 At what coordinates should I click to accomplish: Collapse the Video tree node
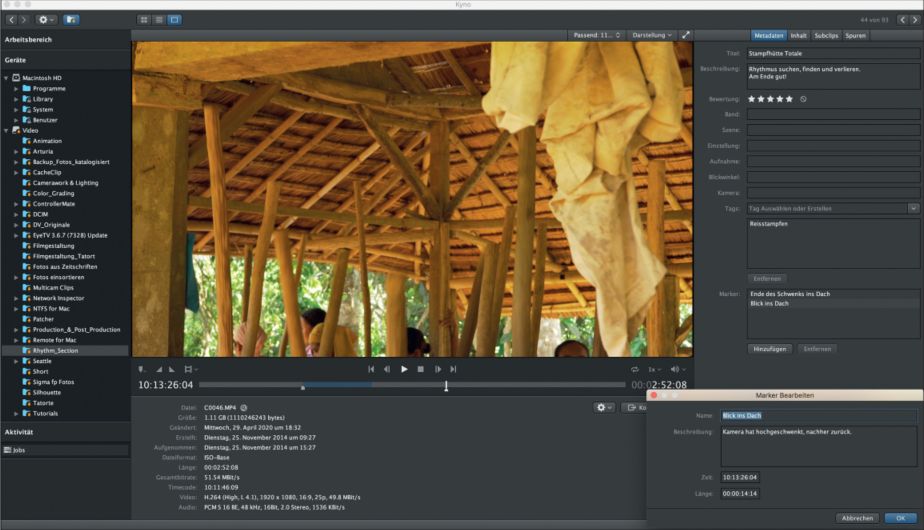point(6,130)
